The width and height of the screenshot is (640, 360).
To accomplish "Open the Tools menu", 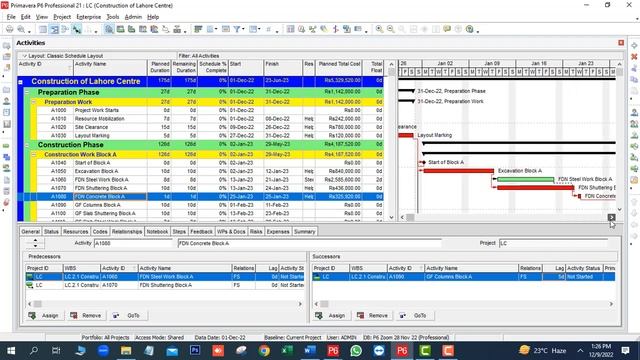I will tap(113, 17).
